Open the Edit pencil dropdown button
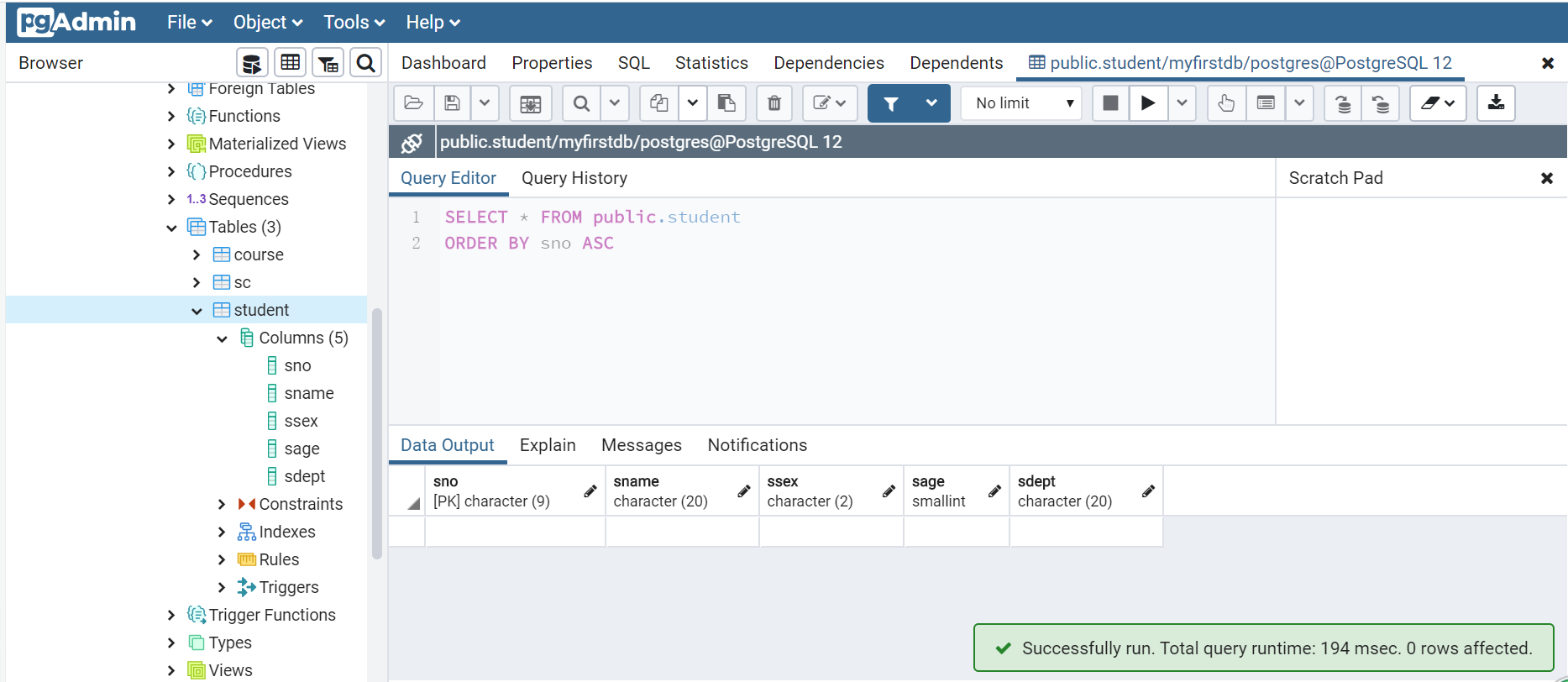Screen dimensions: 1568x682 [830, 103]
